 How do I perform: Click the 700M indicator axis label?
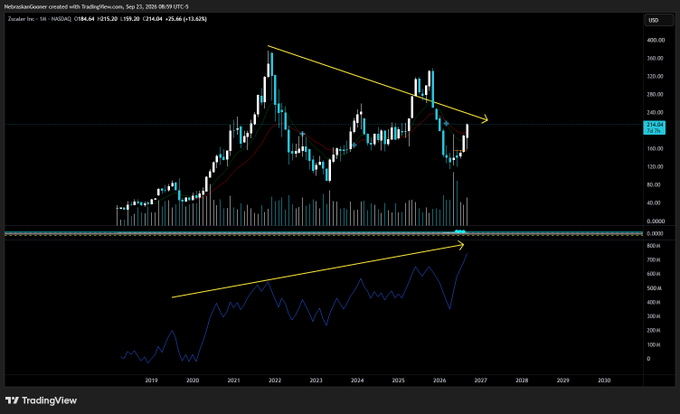654,260
